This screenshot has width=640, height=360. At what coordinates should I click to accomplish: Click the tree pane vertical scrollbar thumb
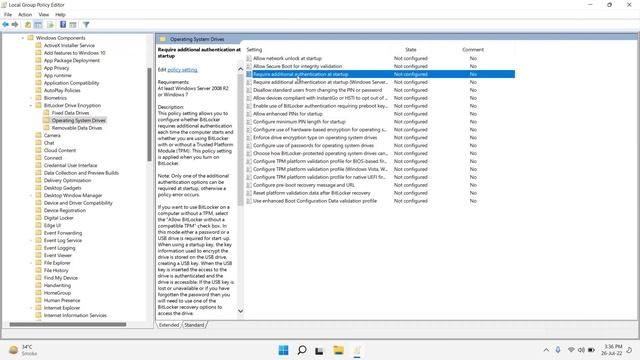tap(149, 114)
